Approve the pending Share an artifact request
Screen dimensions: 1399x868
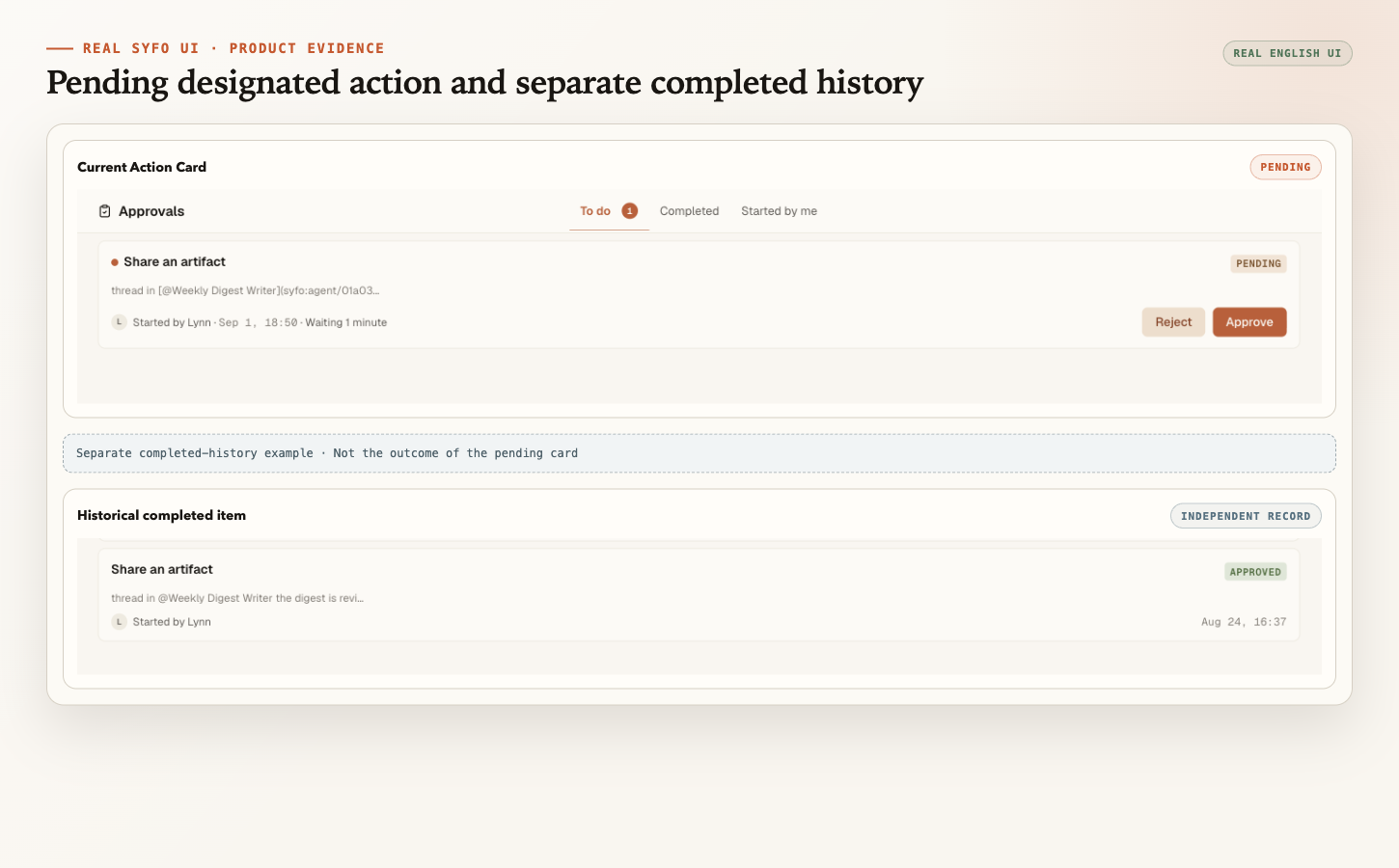point(1249,322)
